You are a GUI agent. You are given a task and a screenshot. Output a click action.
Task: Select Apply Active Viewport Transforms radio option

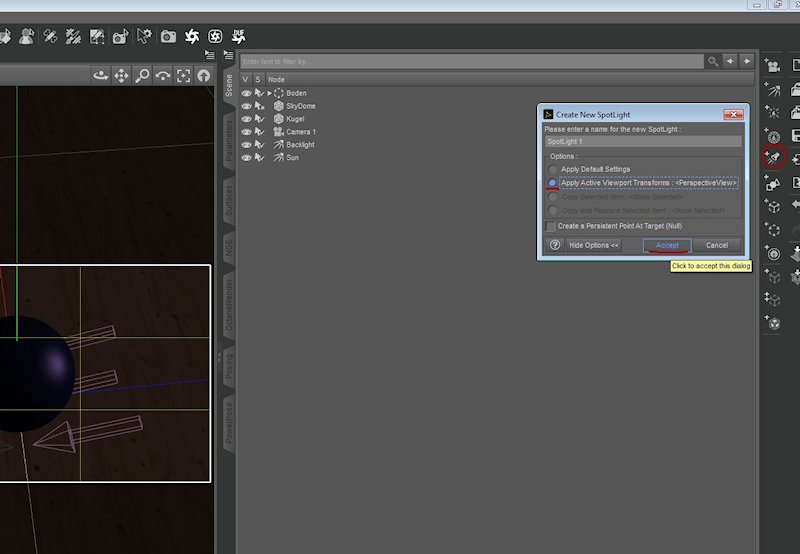(552, 183)
